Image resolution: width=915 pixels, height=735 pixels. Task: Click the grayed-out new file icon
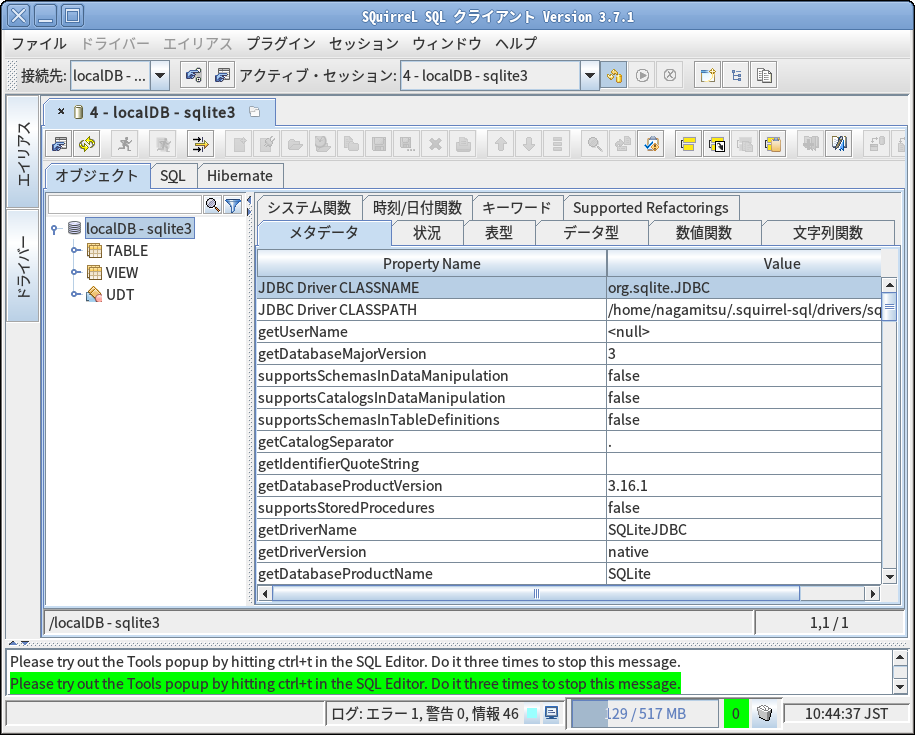[239, 144]
